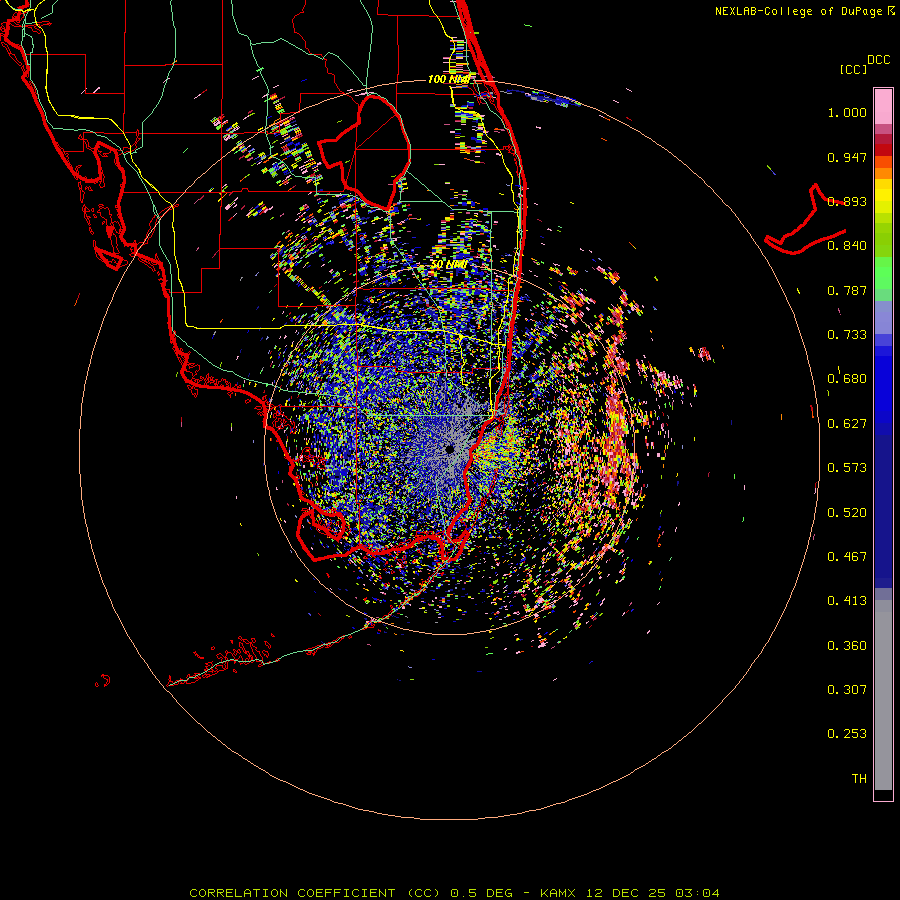Select the 0.413 color scale value
The image size is (900, 900).
point(847,601)
